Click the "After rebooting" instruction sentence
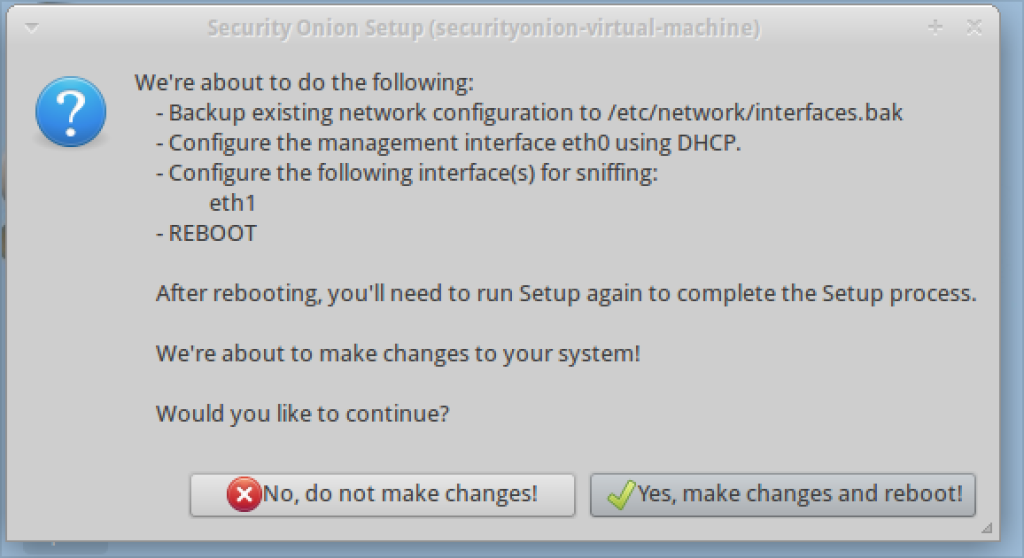1024x558 pixels. point(565,294)
